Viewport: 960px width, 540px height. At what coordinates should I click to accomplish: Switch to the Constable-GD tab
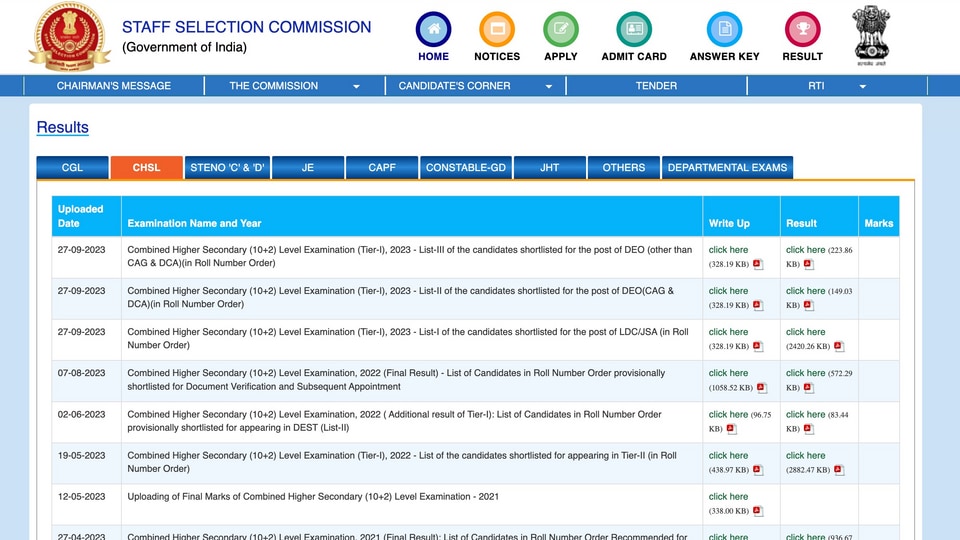pyautogui.click(x=466, y=167)
